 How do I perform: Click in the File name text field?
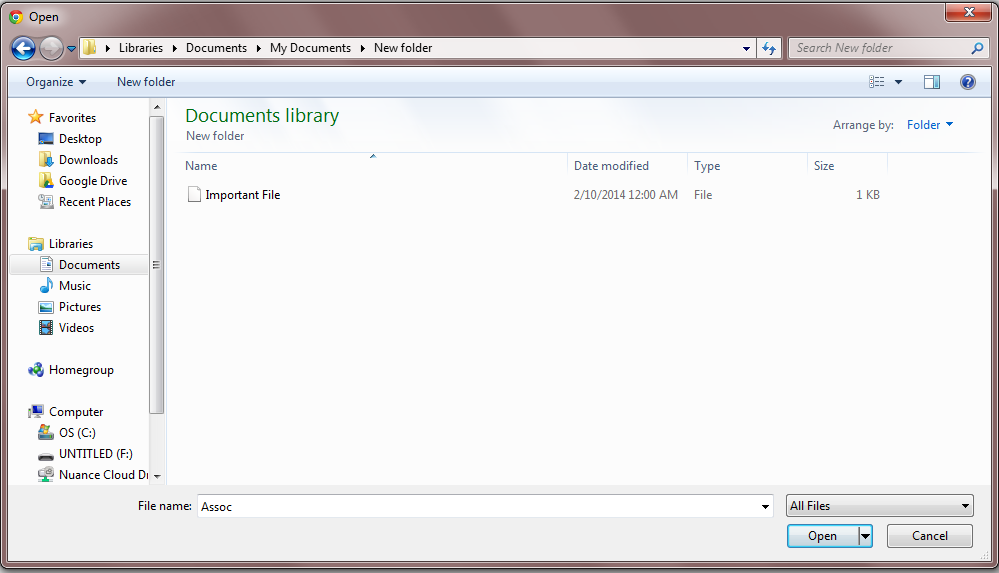480,506
